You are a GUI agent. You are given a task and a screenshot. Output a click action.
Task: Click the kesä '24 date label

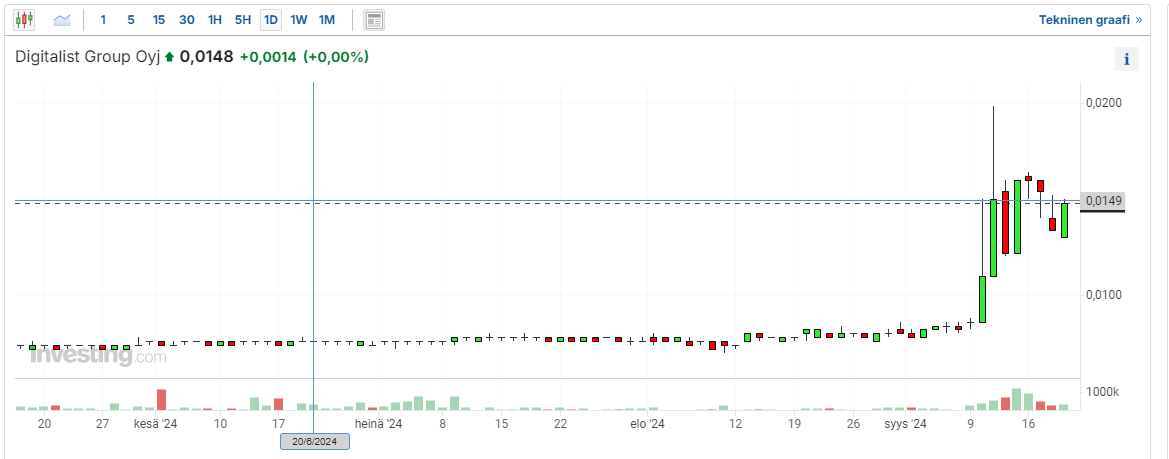tap(155, 424)
